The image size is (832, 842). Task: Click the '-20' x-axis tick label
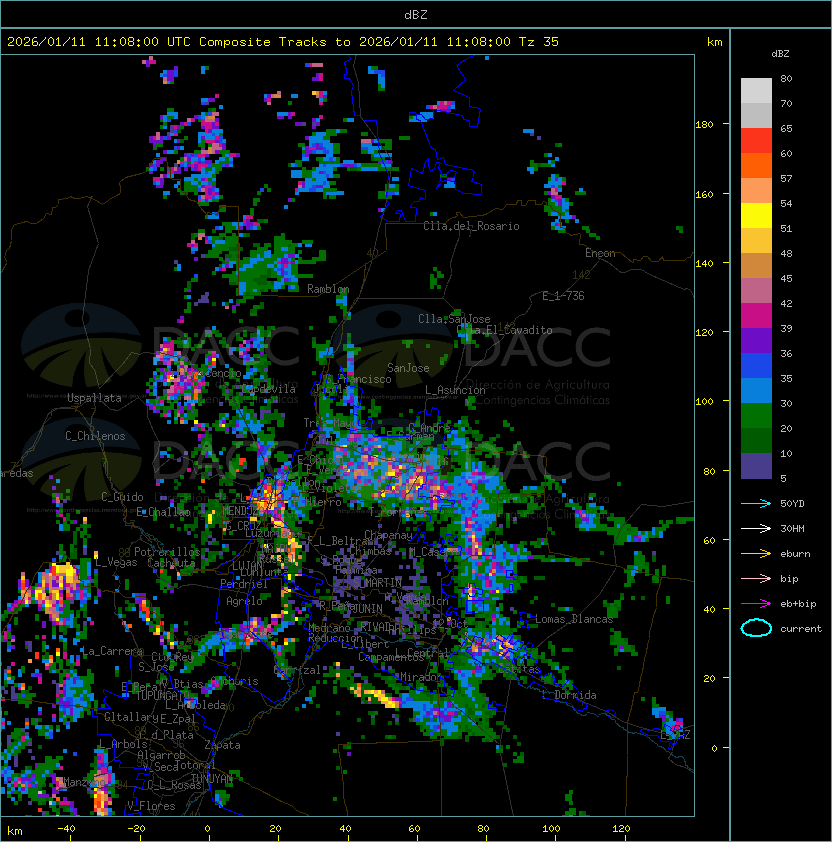tap(136, 829)
